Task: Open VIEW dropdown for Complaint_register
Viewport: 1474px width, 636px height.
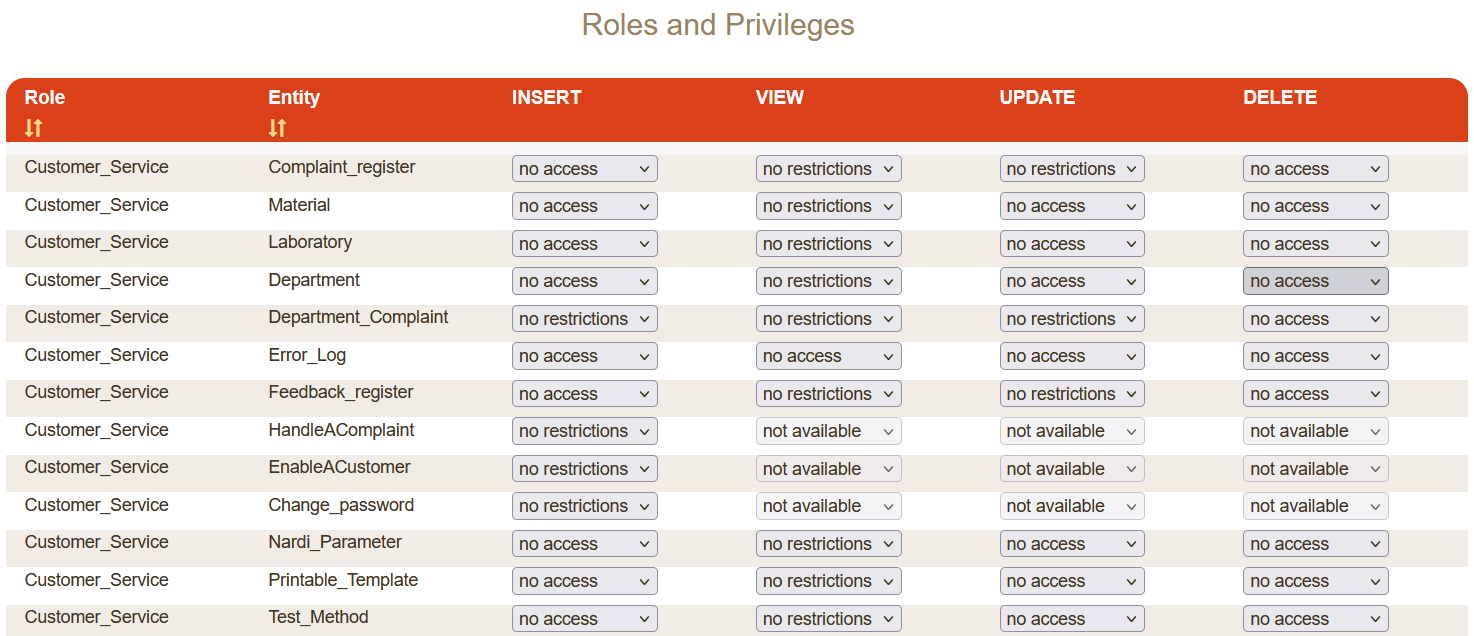Action: point(829,169)
